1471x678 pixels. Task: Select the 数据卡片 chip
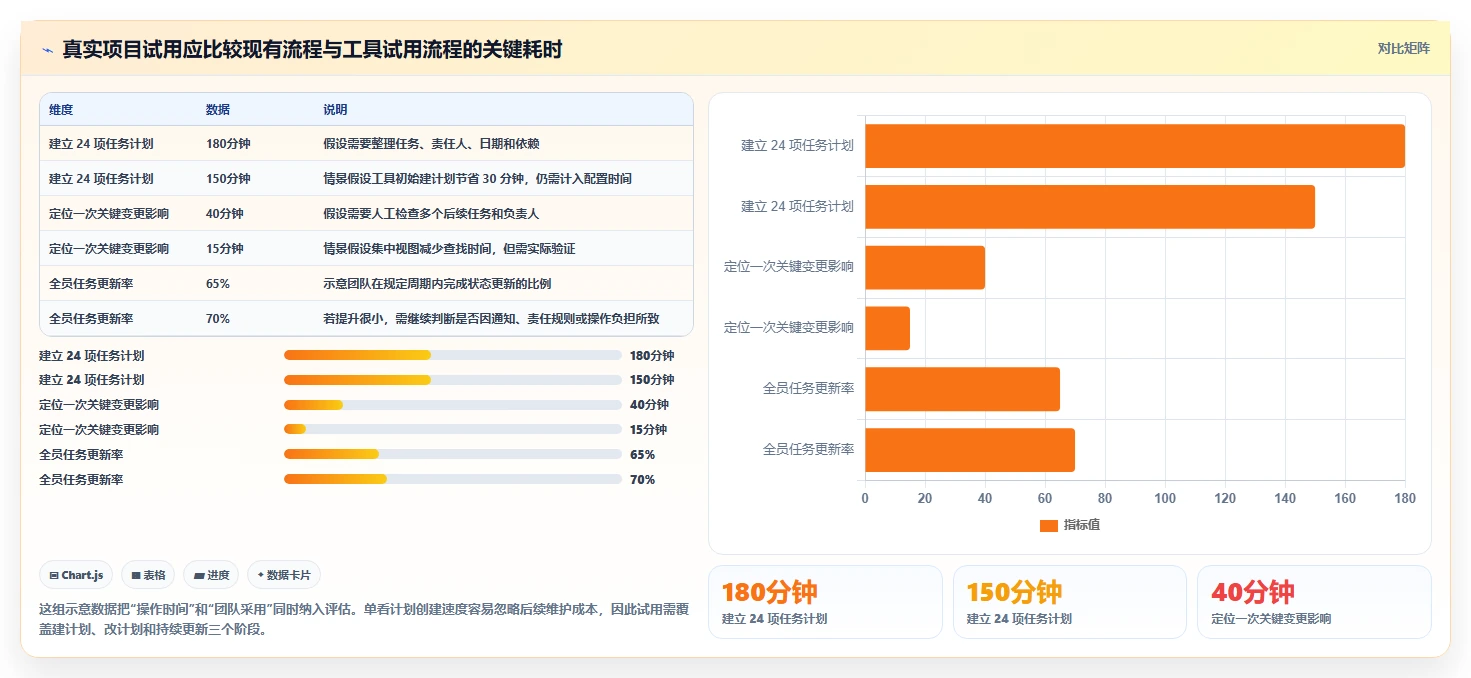[x=284, y=575]
